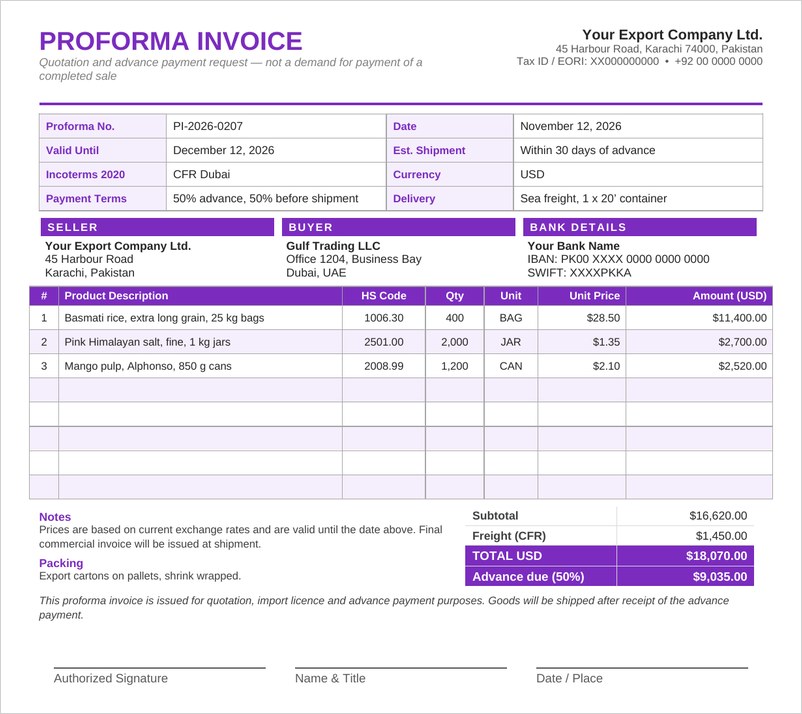The height and width of the screenshot is (714, 802).
Task: Select the total amount $18,070.00
Action: click(x=716, y=556)
